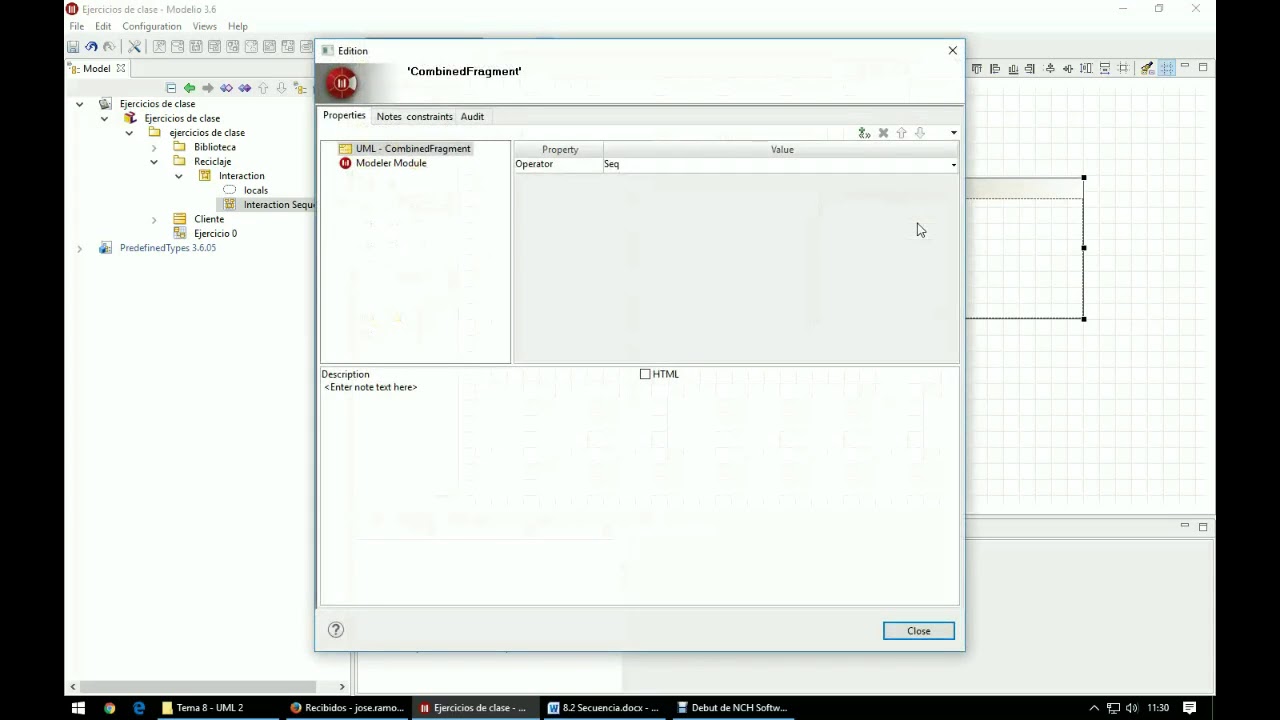This screenshot has height=720, width=1280.
Task: Click the blue Undo arrow icon
Action: pos(91,47)
